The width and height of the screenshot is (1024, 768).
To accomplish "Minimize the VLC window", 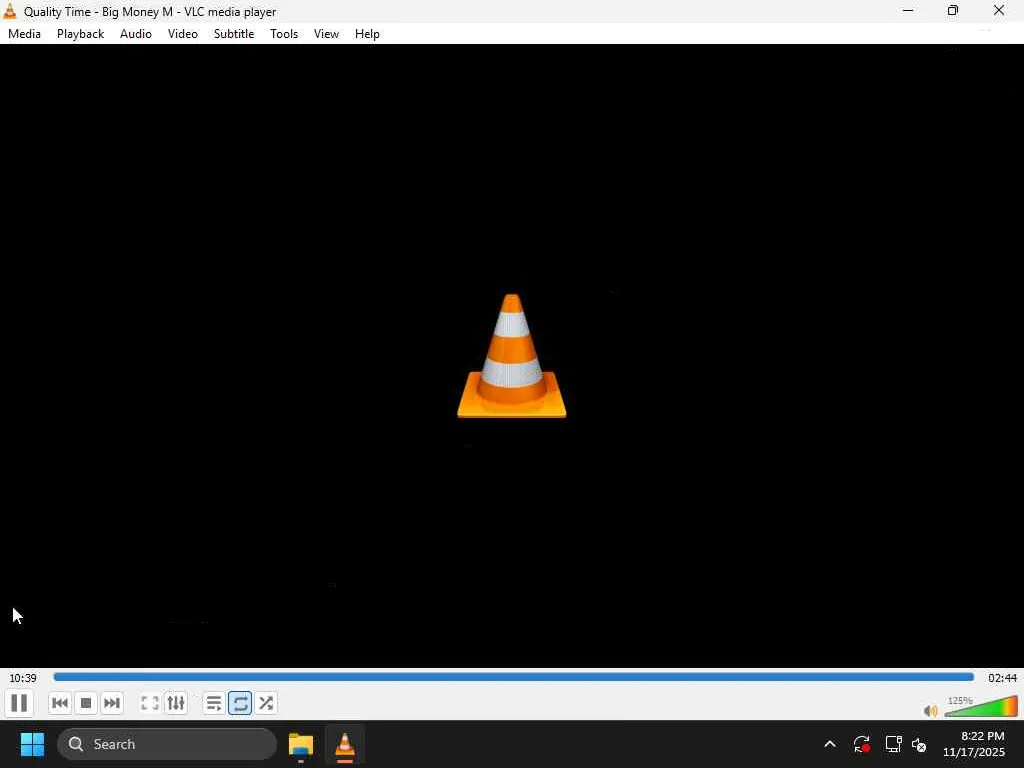I will click(908, 10).
